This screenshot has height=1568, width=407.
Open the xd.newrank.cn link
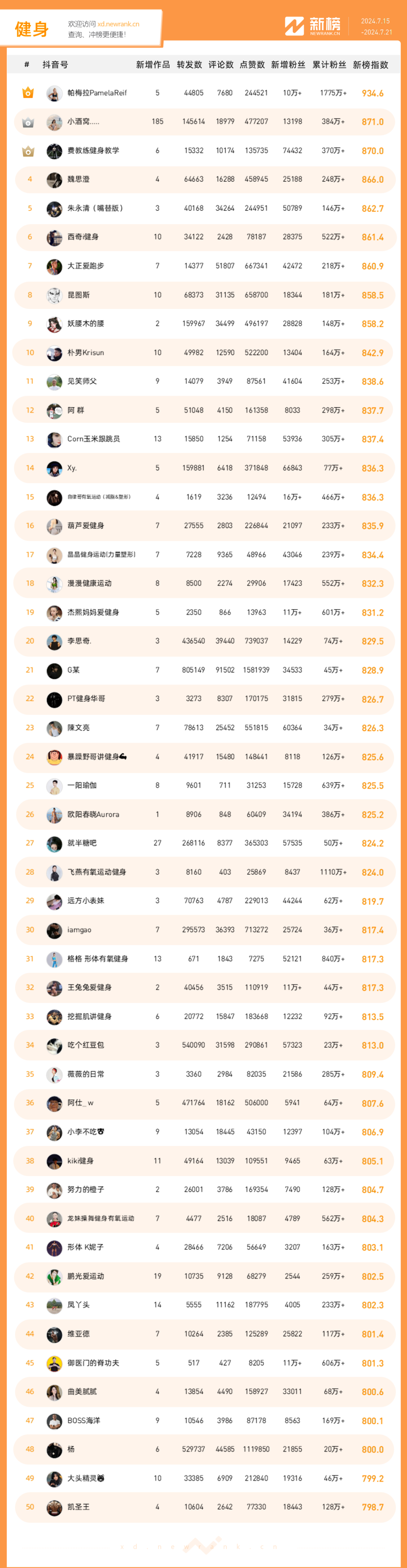point(118,25)
